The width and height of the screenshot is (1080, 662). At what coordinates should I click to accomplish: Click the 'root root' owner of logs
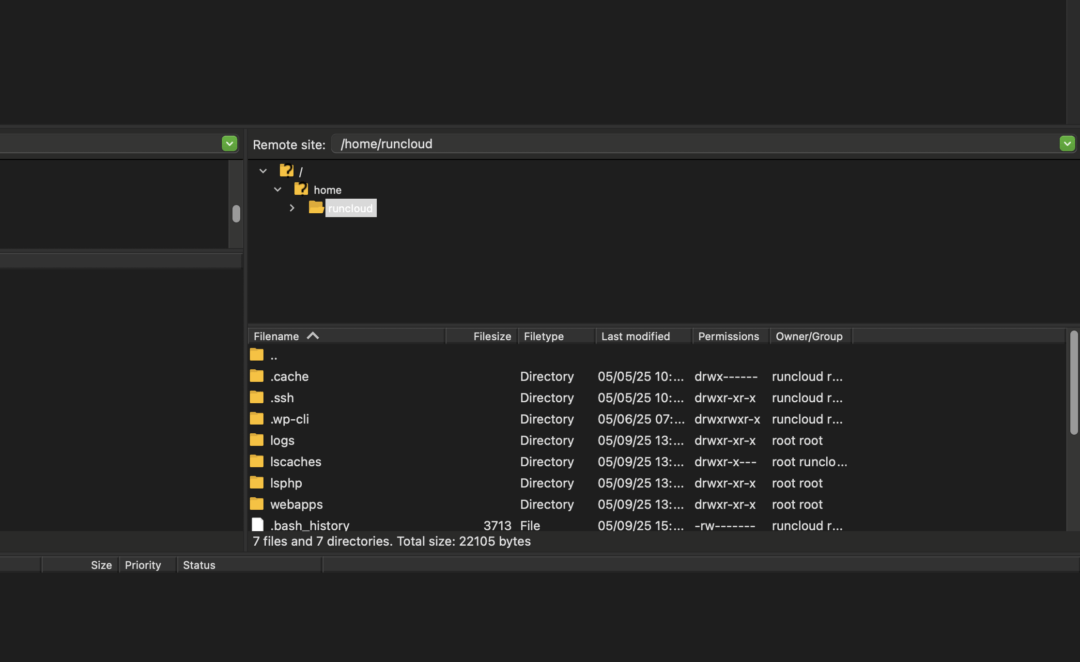click(797, 441)
